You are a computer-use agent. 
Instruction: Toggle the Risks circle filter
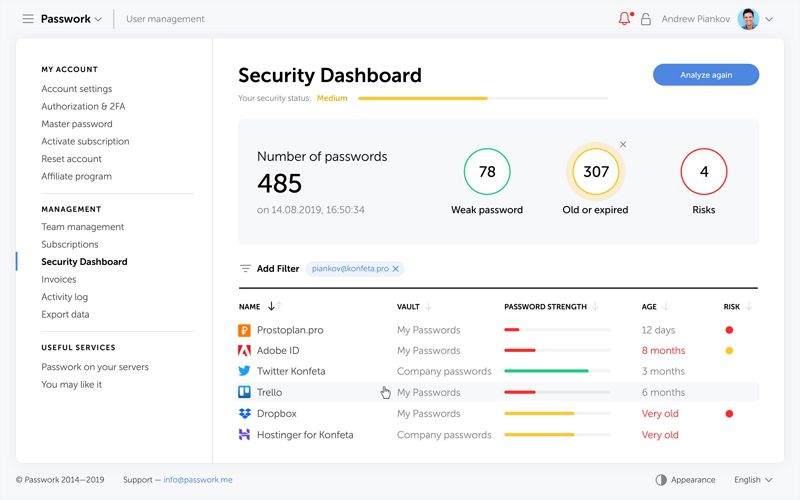click(x=704, y=172)
